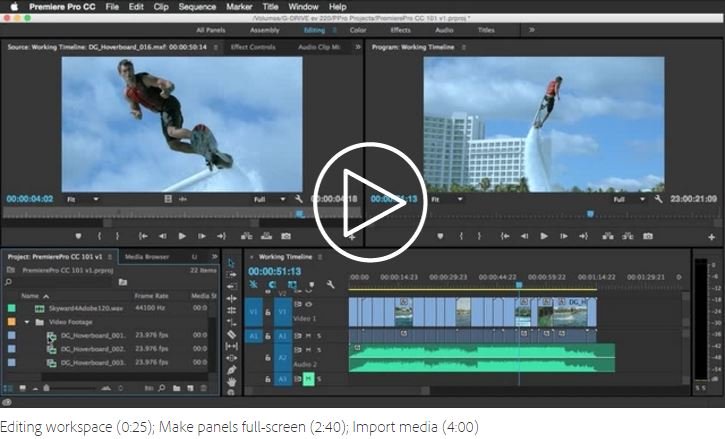
Task: Click the Lift button in the Program monitor
Action: (x=608, y=236)
